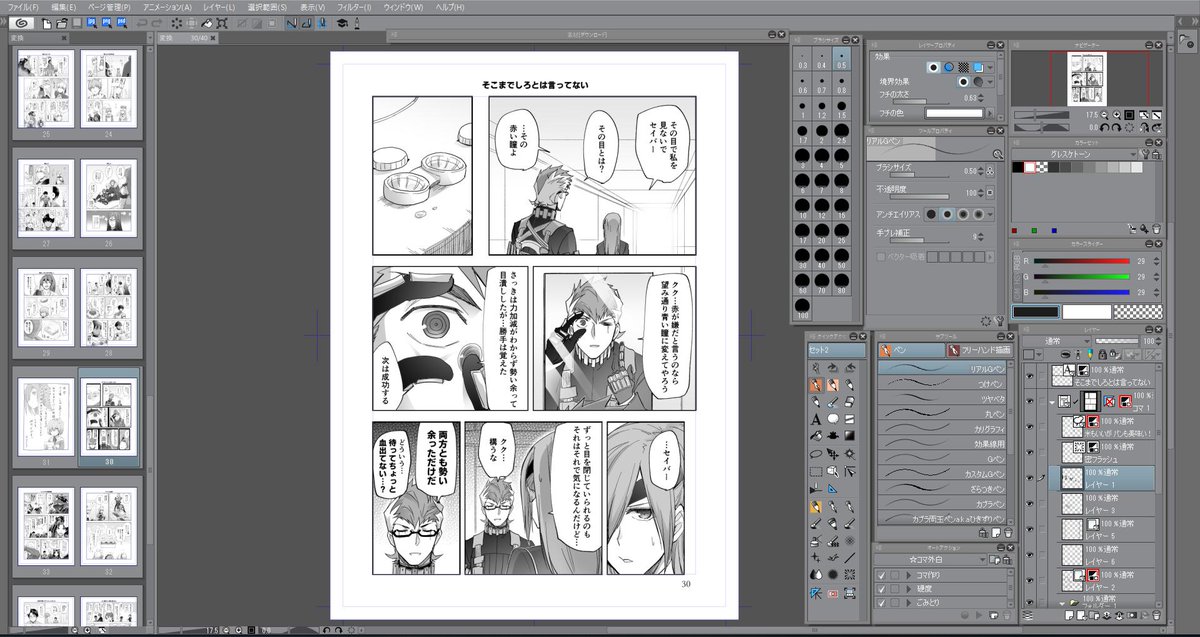Screen dimensions: 1200x637
Task: Toggle the ベクター吸着 checkbox
Action: pyautogui.click(x=880, y=257)
